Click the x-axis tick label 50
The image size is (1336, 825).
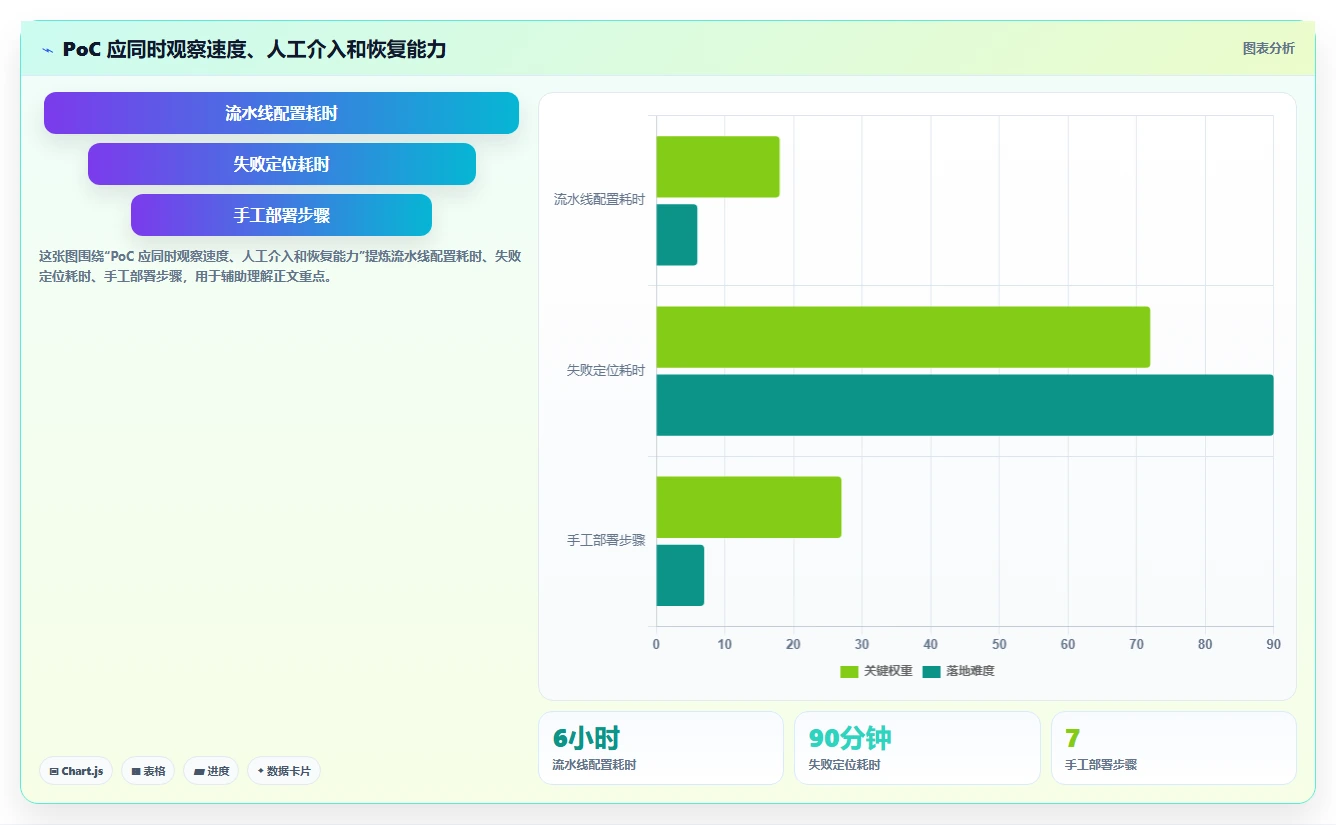[999, 644]
